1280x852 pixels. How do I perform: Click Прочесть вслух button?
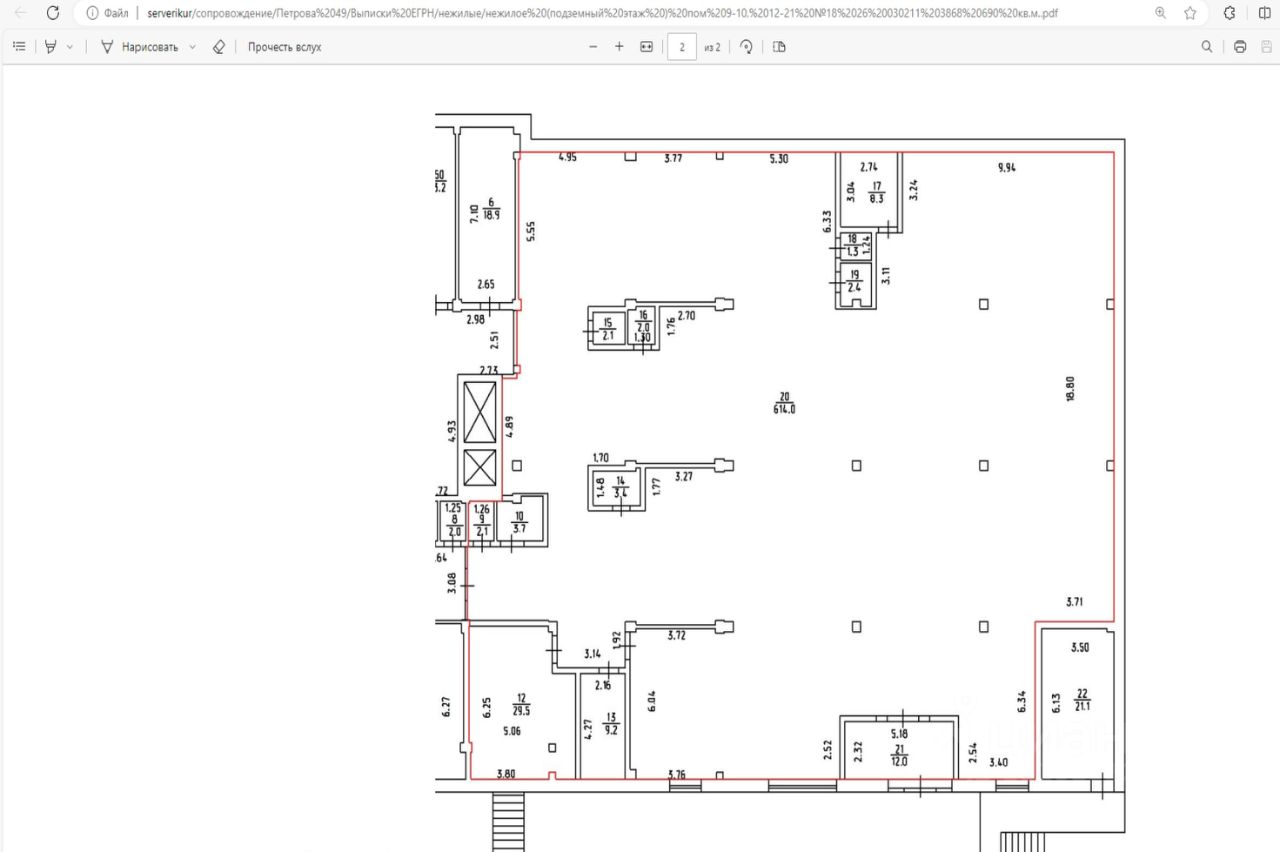coord(285,47)
